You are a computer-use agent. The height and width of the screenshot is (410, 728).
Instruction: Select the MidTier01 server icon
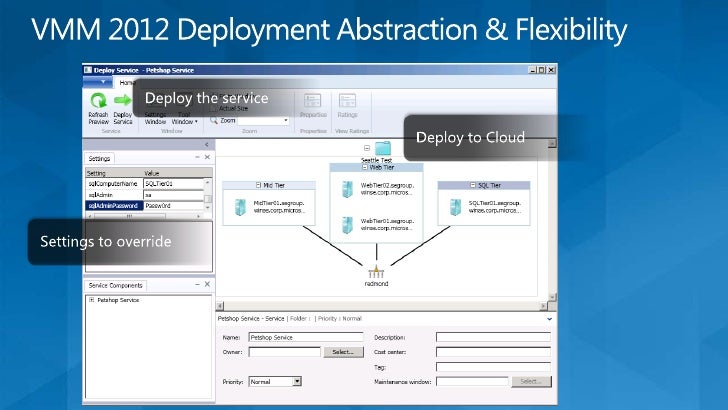point(240,207)
